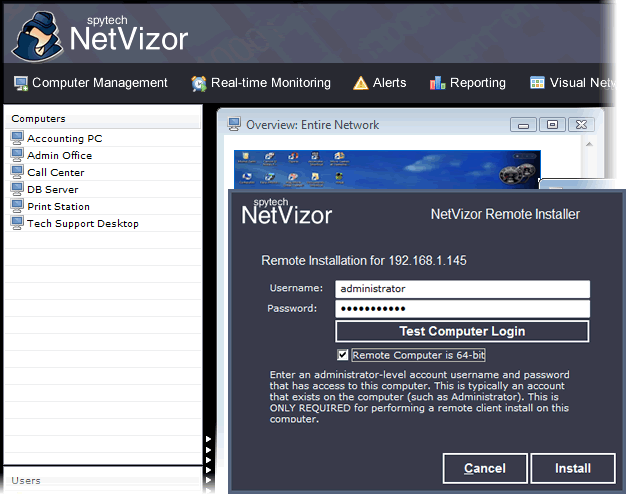
Task: Open the Alerts menu
Action: pos(379,83)
